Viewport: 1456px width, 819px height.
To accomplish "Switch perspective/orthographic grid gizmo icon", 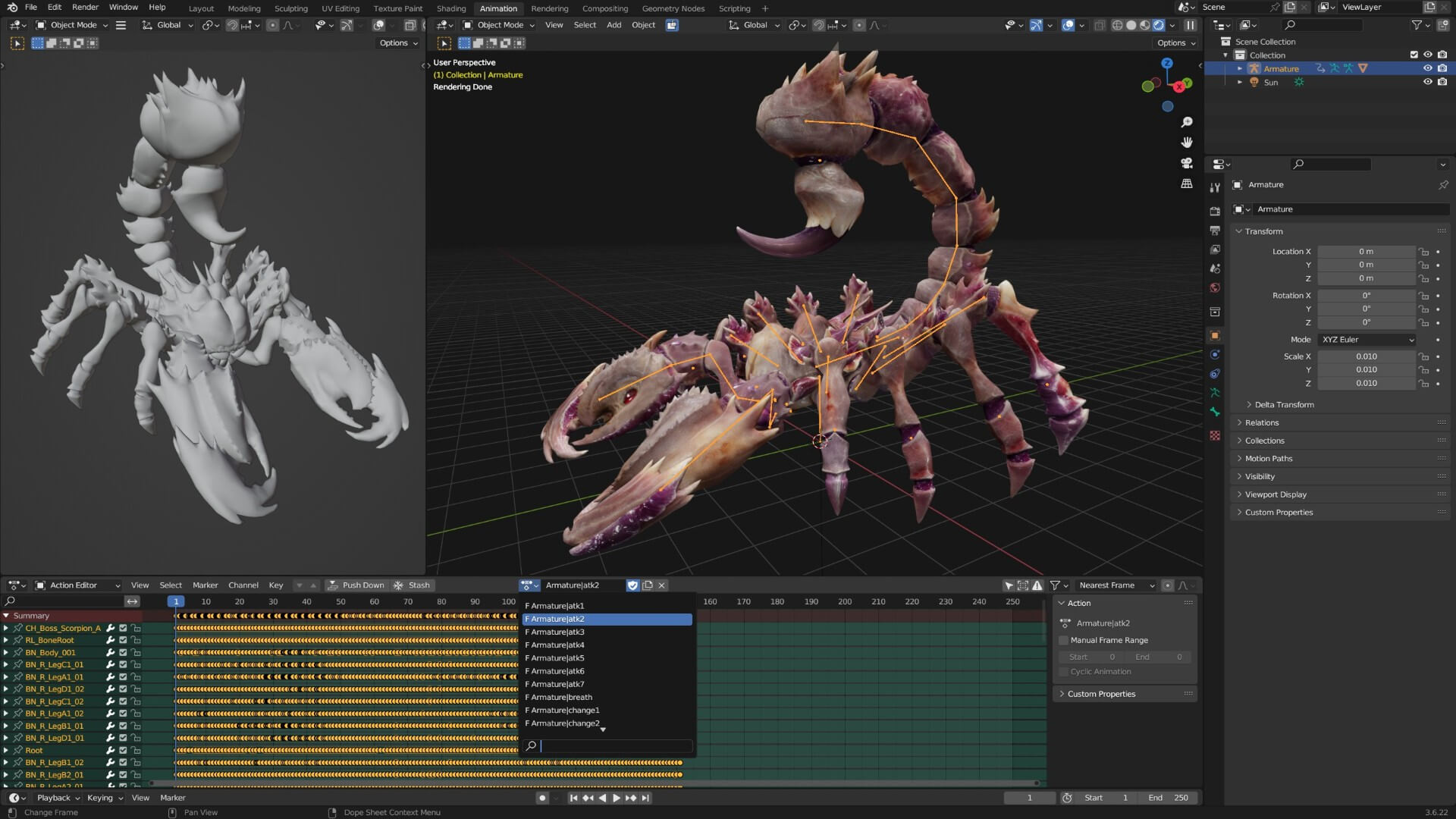I will [x=1187, y=184].
